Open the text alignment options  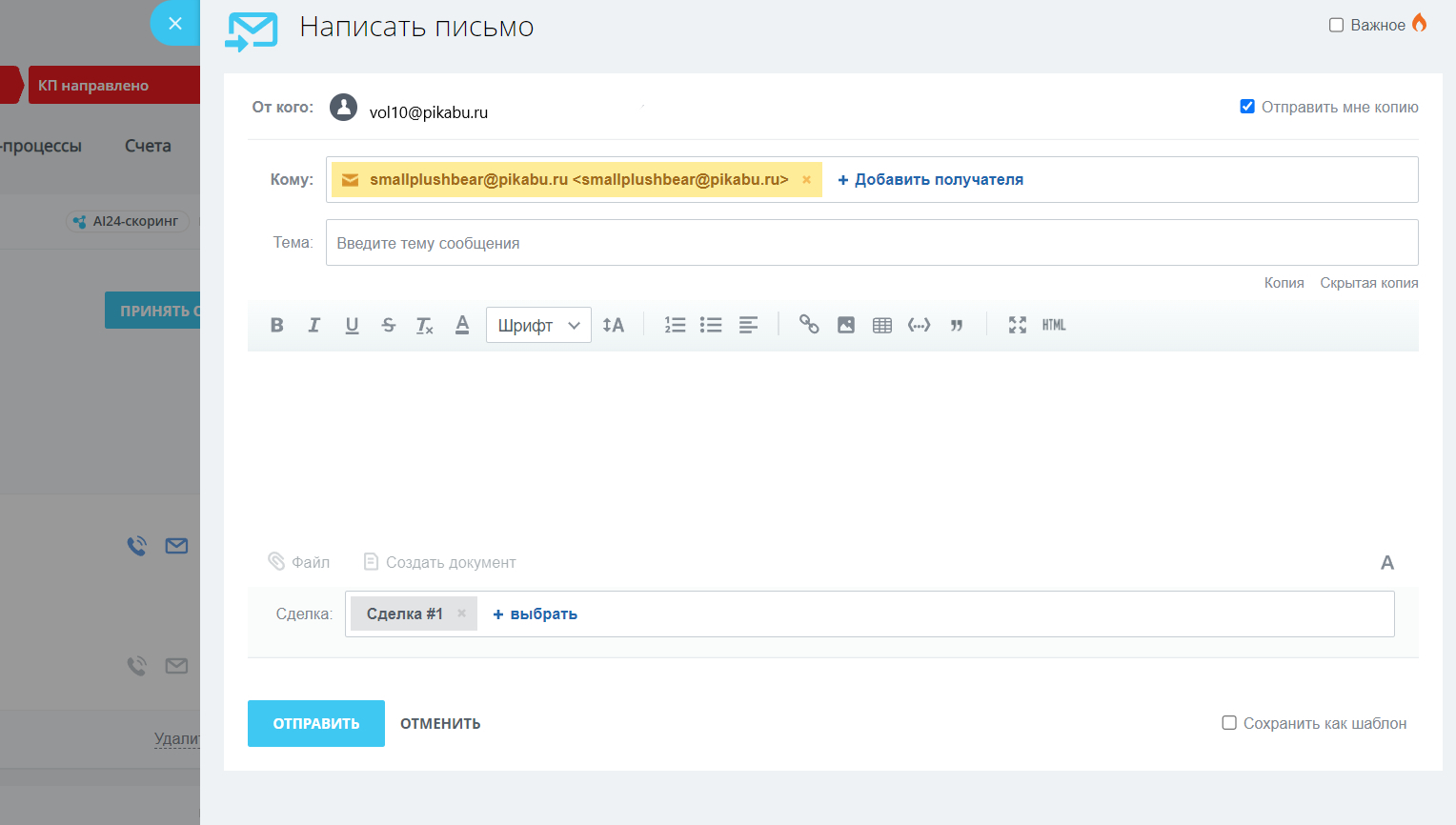click(749, 325)
